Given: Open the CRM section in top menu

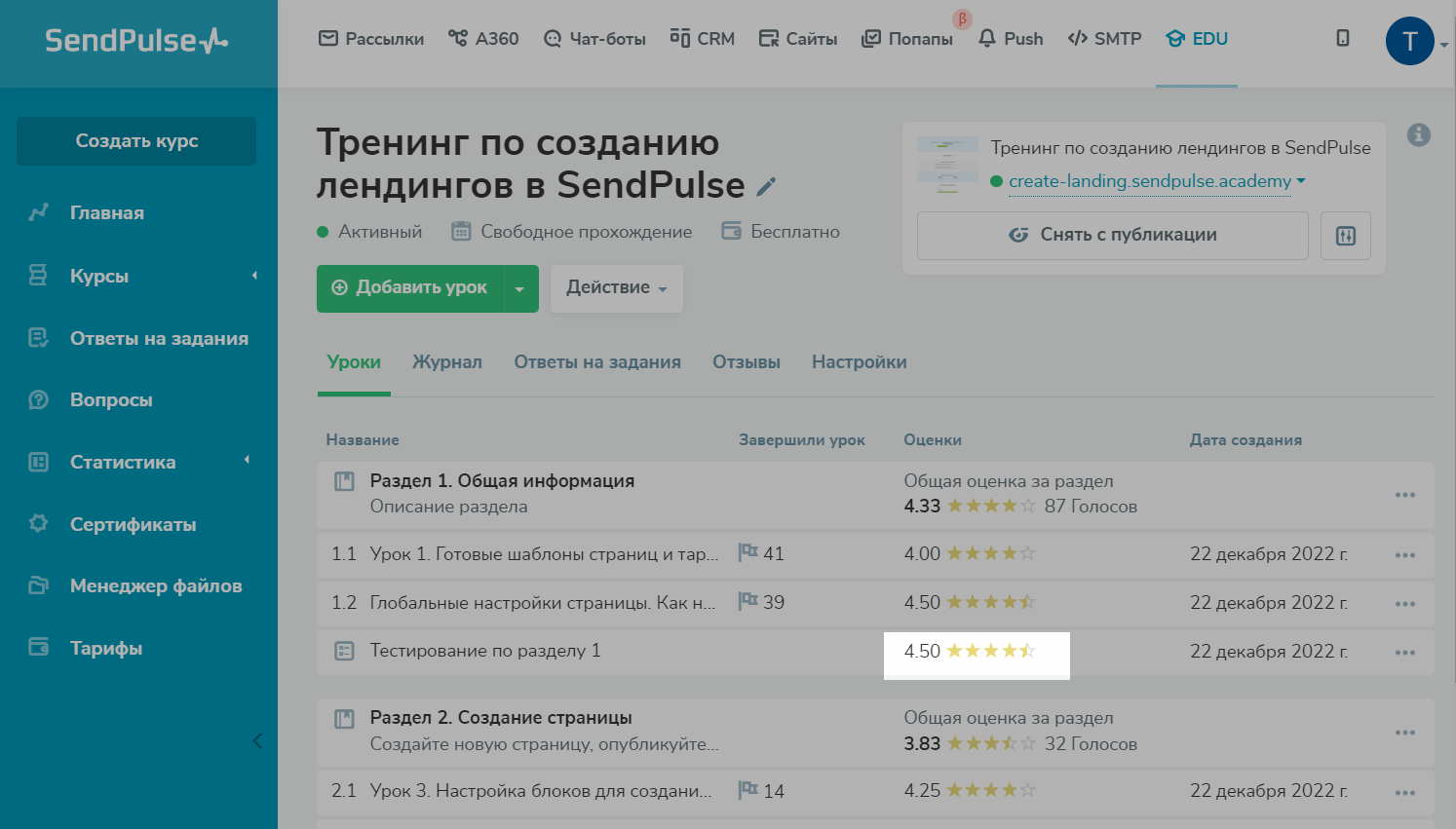Looking at the screenshot, I should click(703, 39).
